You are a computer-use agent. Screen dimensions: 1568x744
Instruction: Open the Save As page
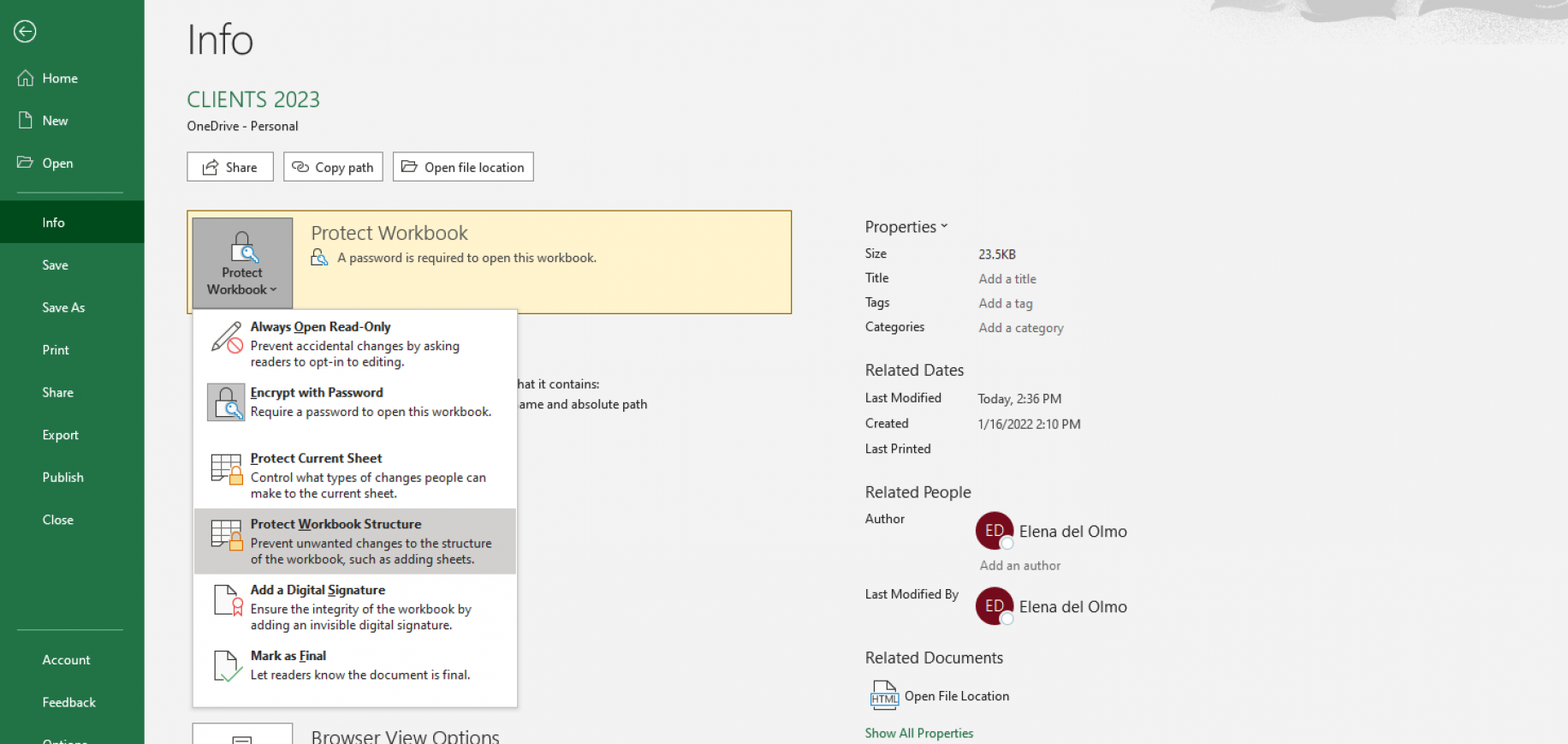pos(63,307)
